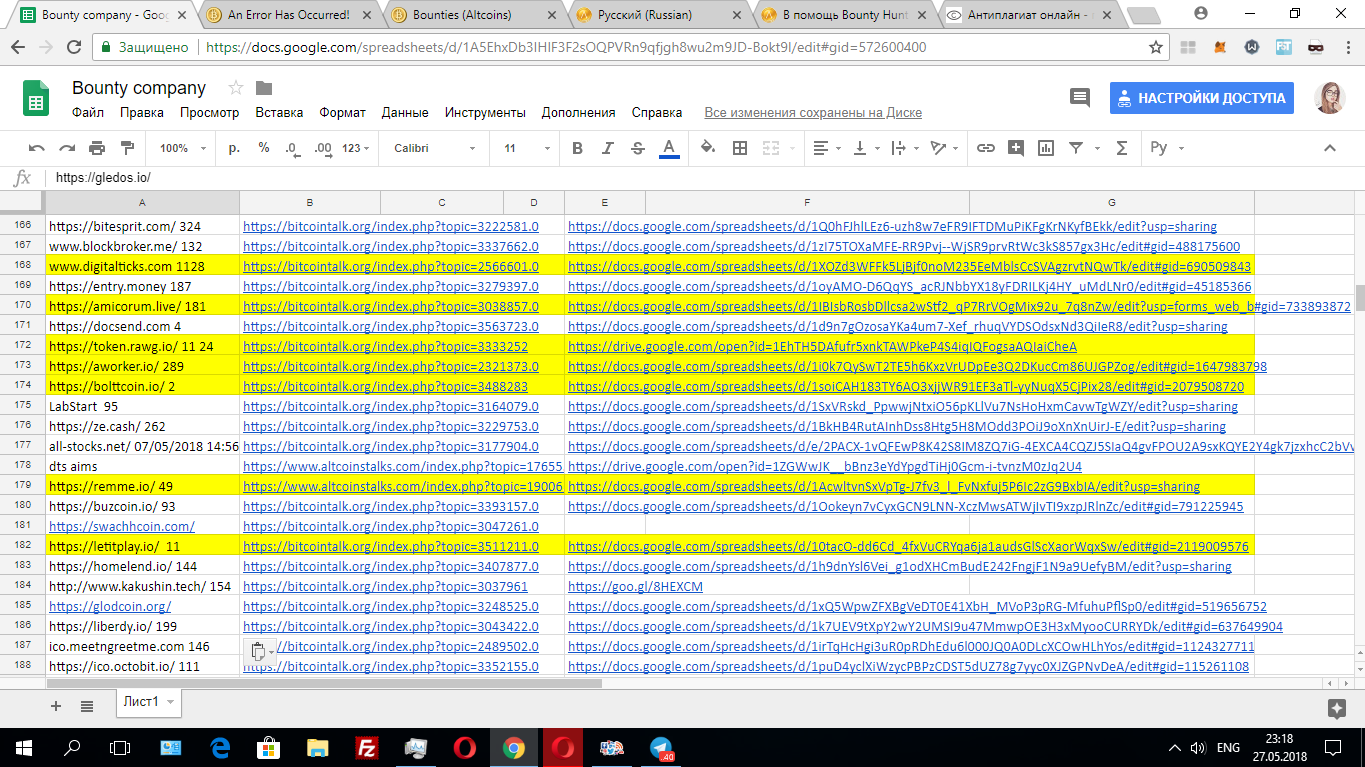Image resolution: width=1365 pixels, height=767 pixels.
Task: Open the Формат menu
Action: pos(343,113)
